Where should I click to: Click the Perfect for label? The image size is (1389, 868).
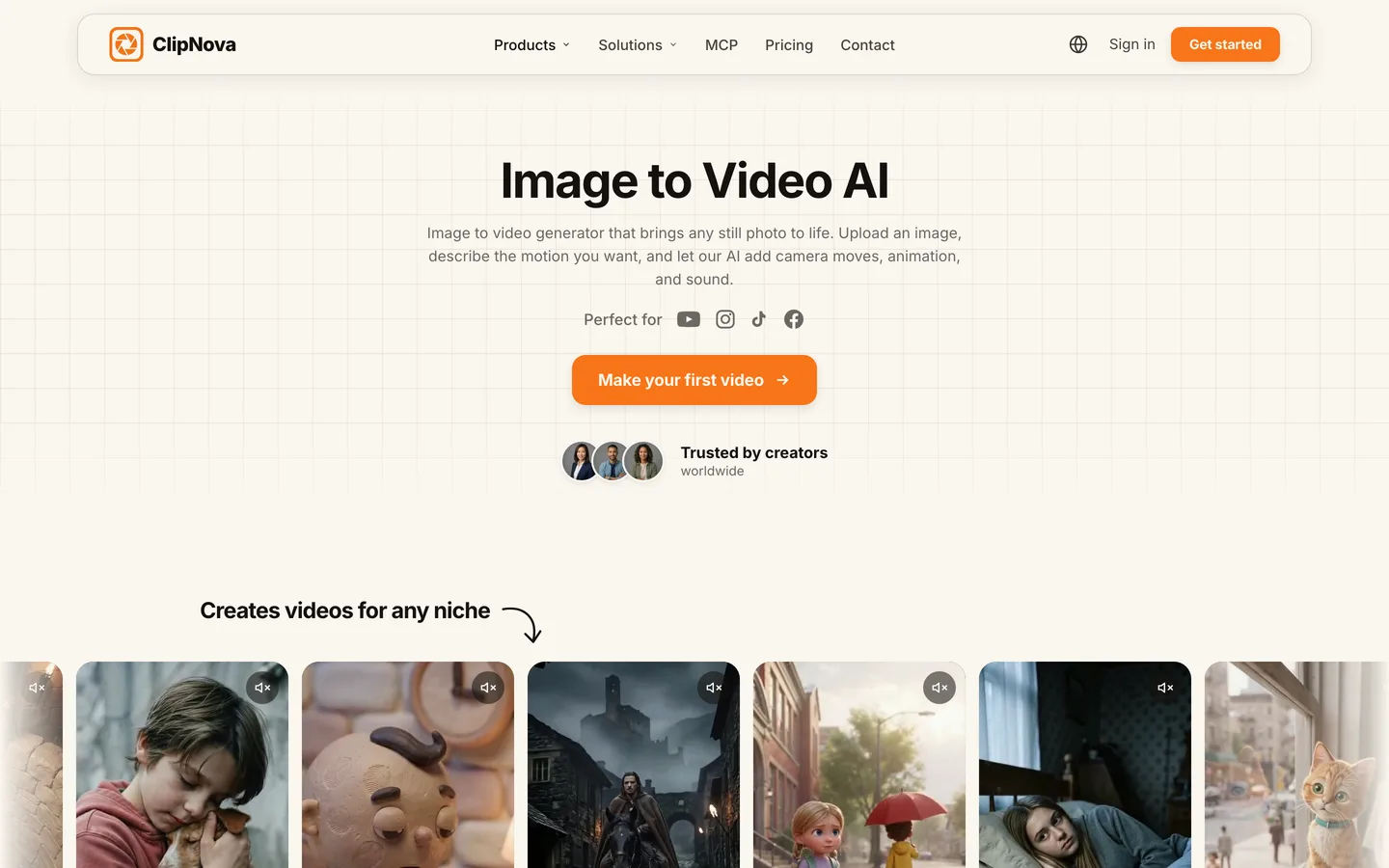click(623, 319)
